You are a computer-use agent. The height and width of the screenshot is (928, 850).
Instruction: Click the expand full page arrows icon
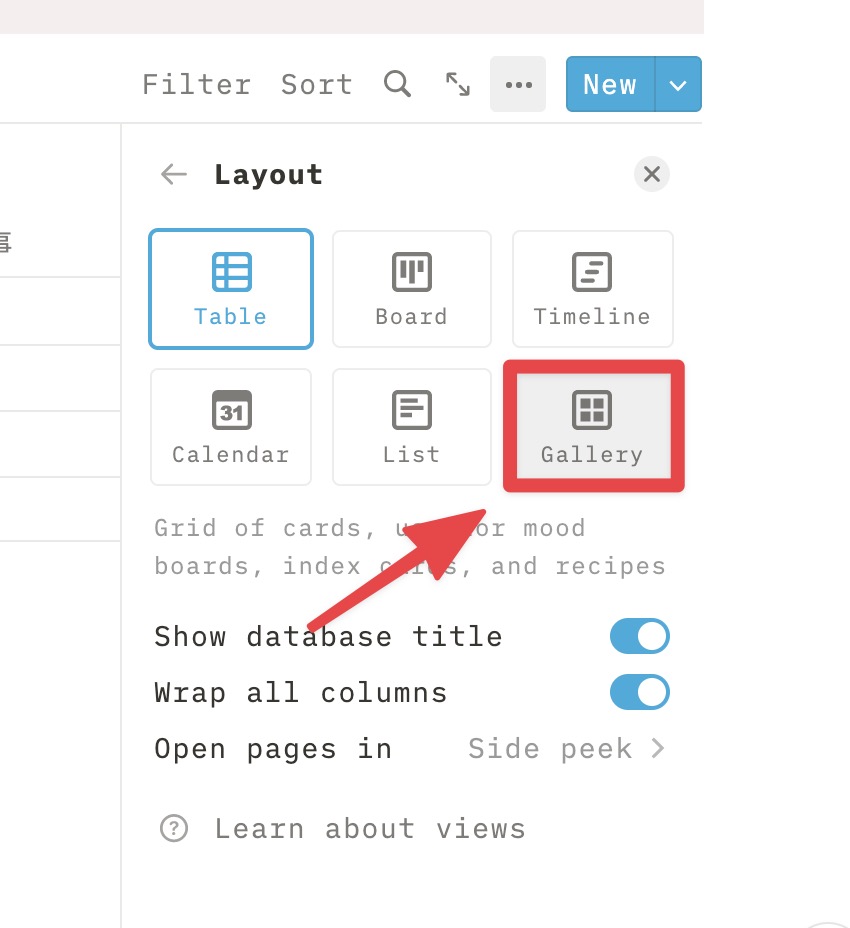pos(458,84)
